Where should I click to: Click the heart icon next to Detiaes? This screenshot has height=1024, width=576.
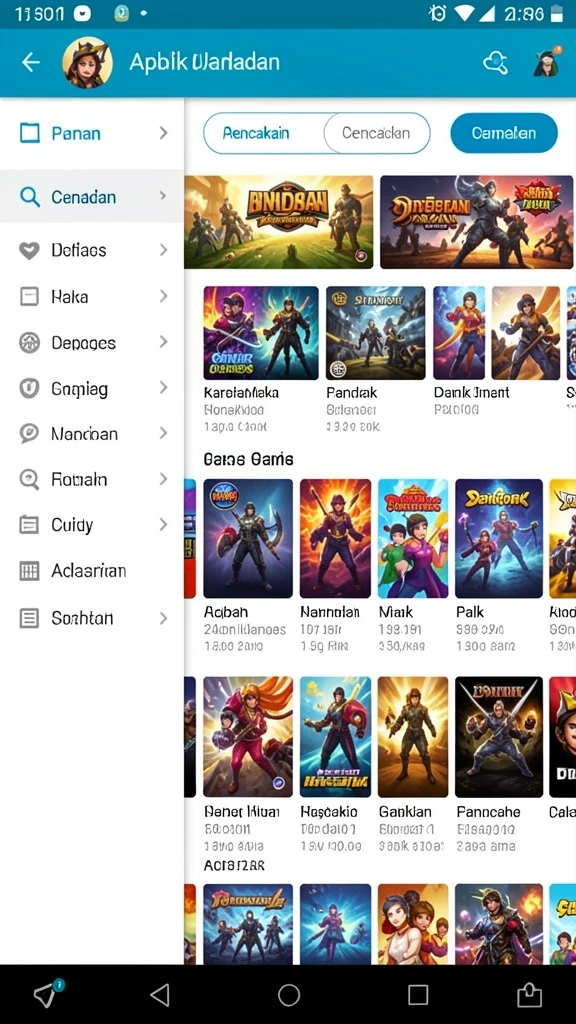(x=29, y=250)
